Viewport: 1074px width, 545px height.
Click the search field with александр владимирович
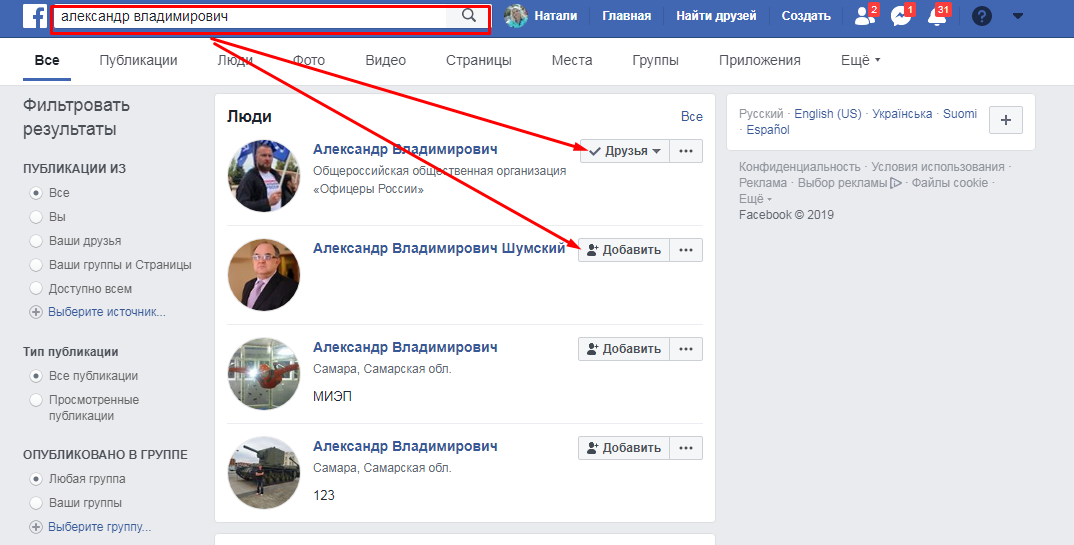point(251,16)
